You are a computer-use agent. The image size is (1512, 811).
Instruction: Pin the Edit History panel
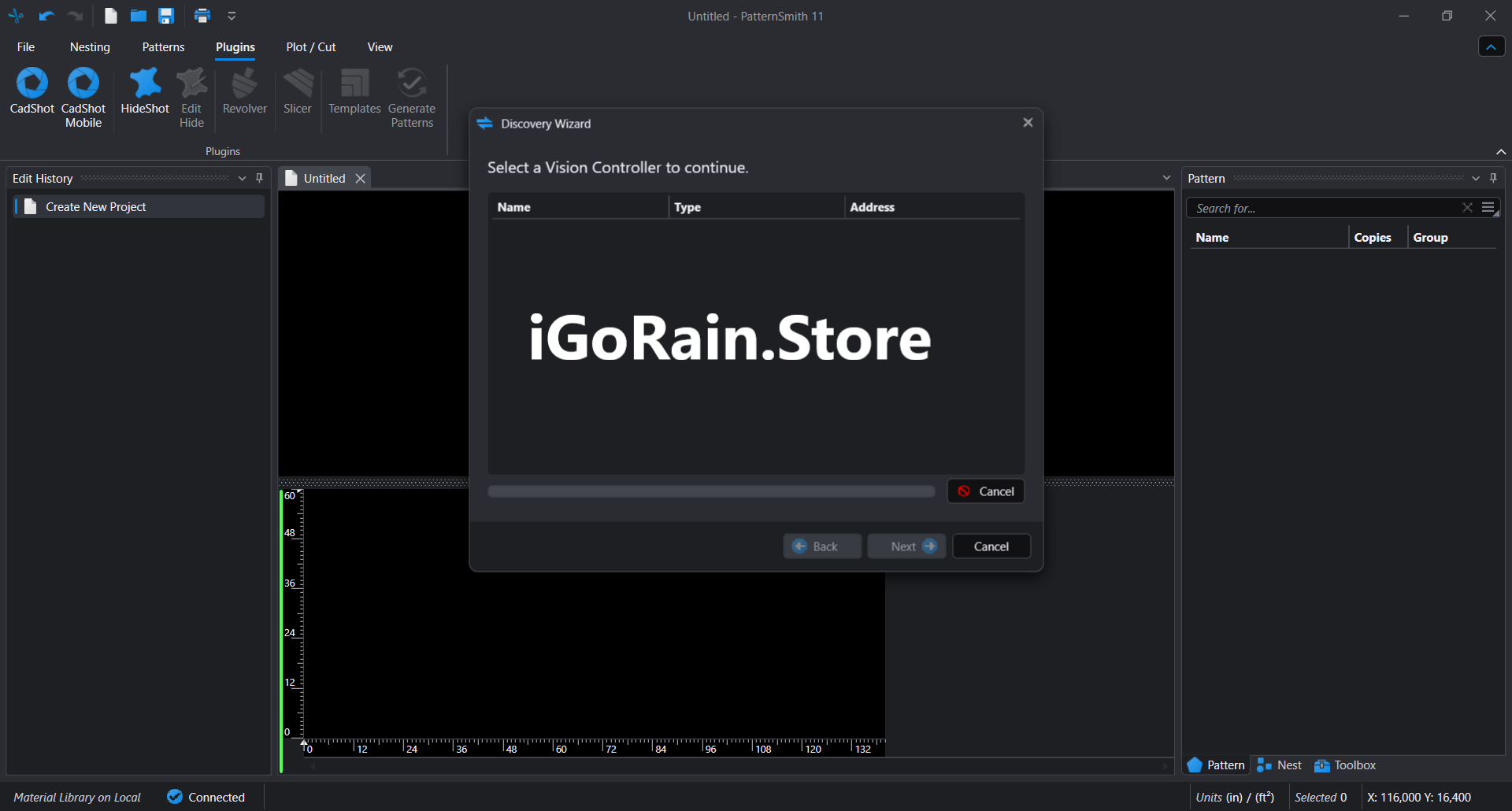[260, 178]
